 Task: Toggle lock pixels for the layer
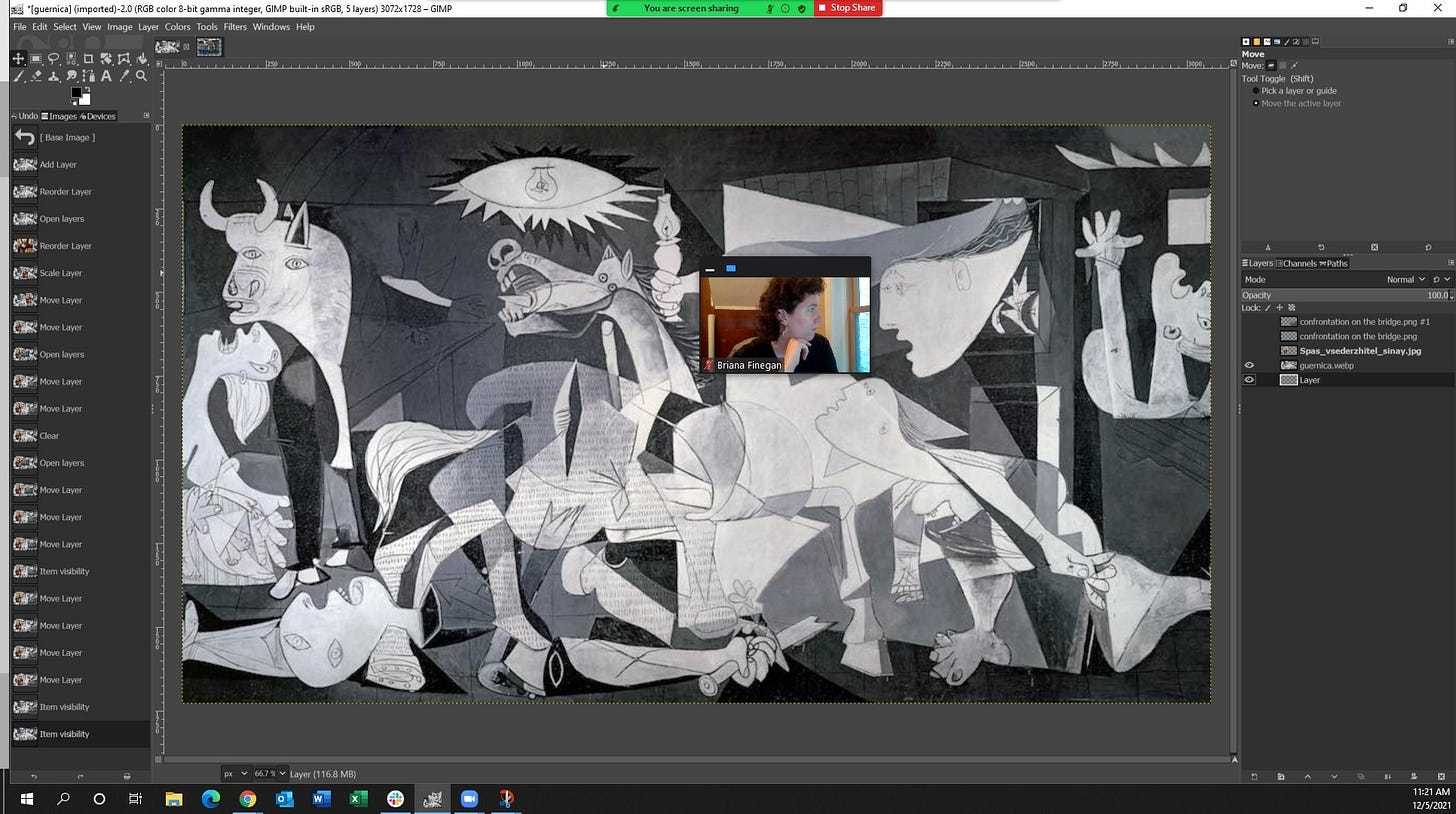[1267, 307]
